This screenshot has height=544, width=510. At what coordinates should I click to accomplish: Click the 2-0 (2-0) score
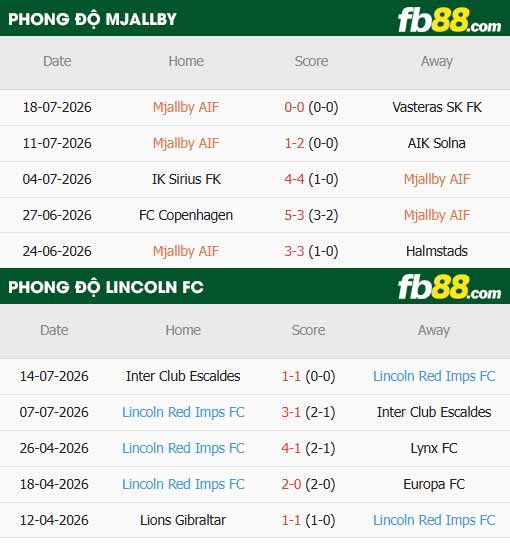[308, 484]
